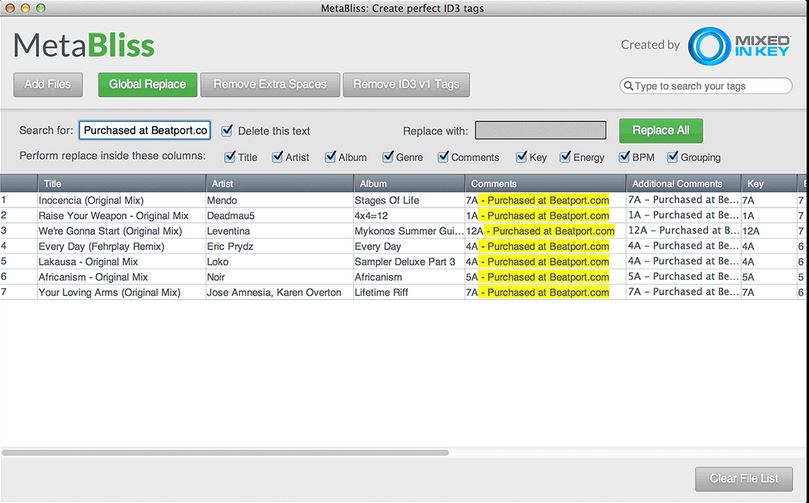Viewport: 809px width, 503px height.
Task: Uncheck the Comments column checkbox
Action: [443, 156]
